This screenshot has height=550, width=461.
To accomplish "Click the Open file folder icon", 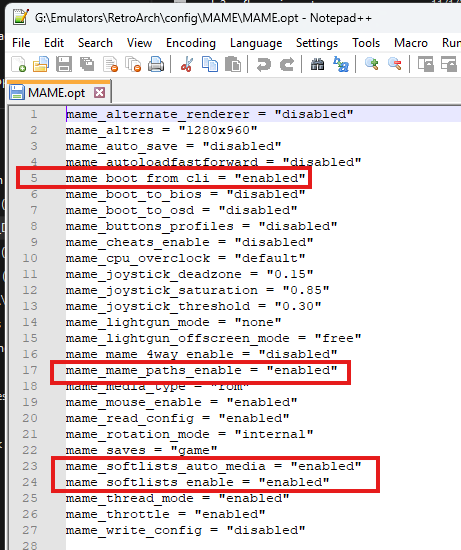I will click(41, 65).
